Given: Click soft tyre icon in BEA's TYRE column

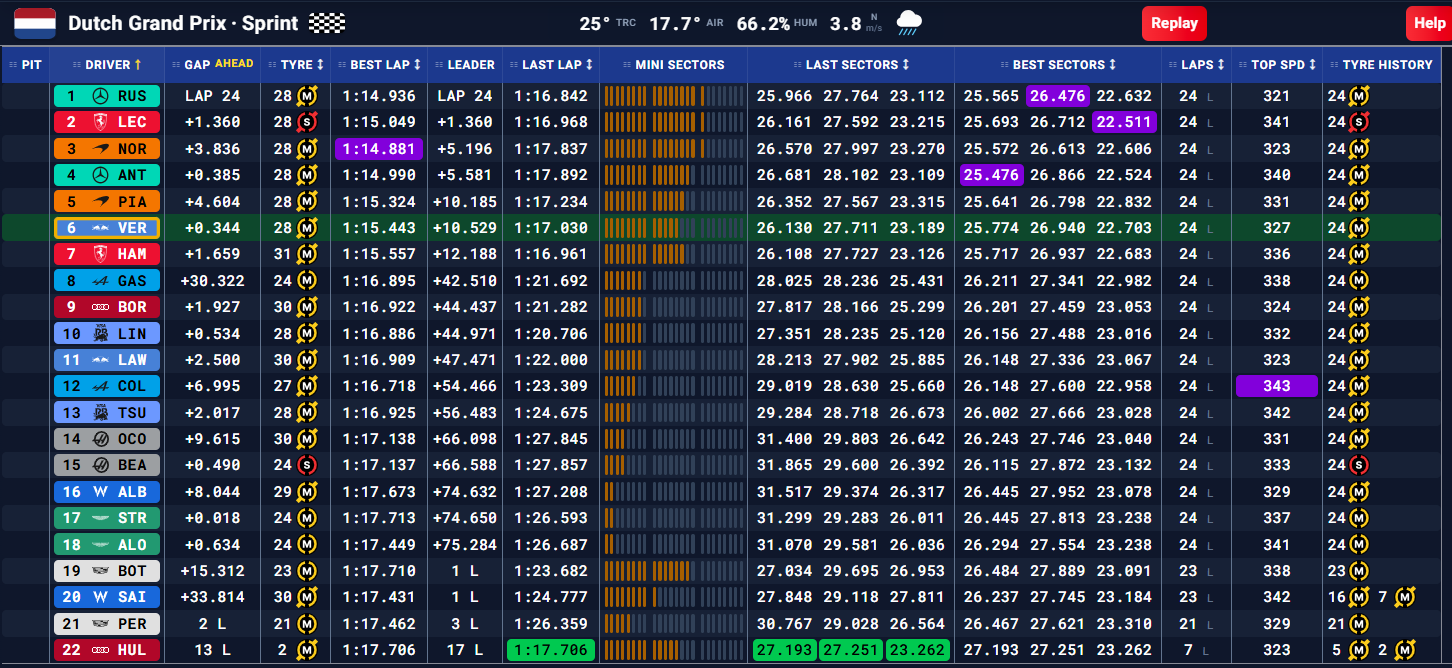Looking at the screenshot, I should point(307,465).
